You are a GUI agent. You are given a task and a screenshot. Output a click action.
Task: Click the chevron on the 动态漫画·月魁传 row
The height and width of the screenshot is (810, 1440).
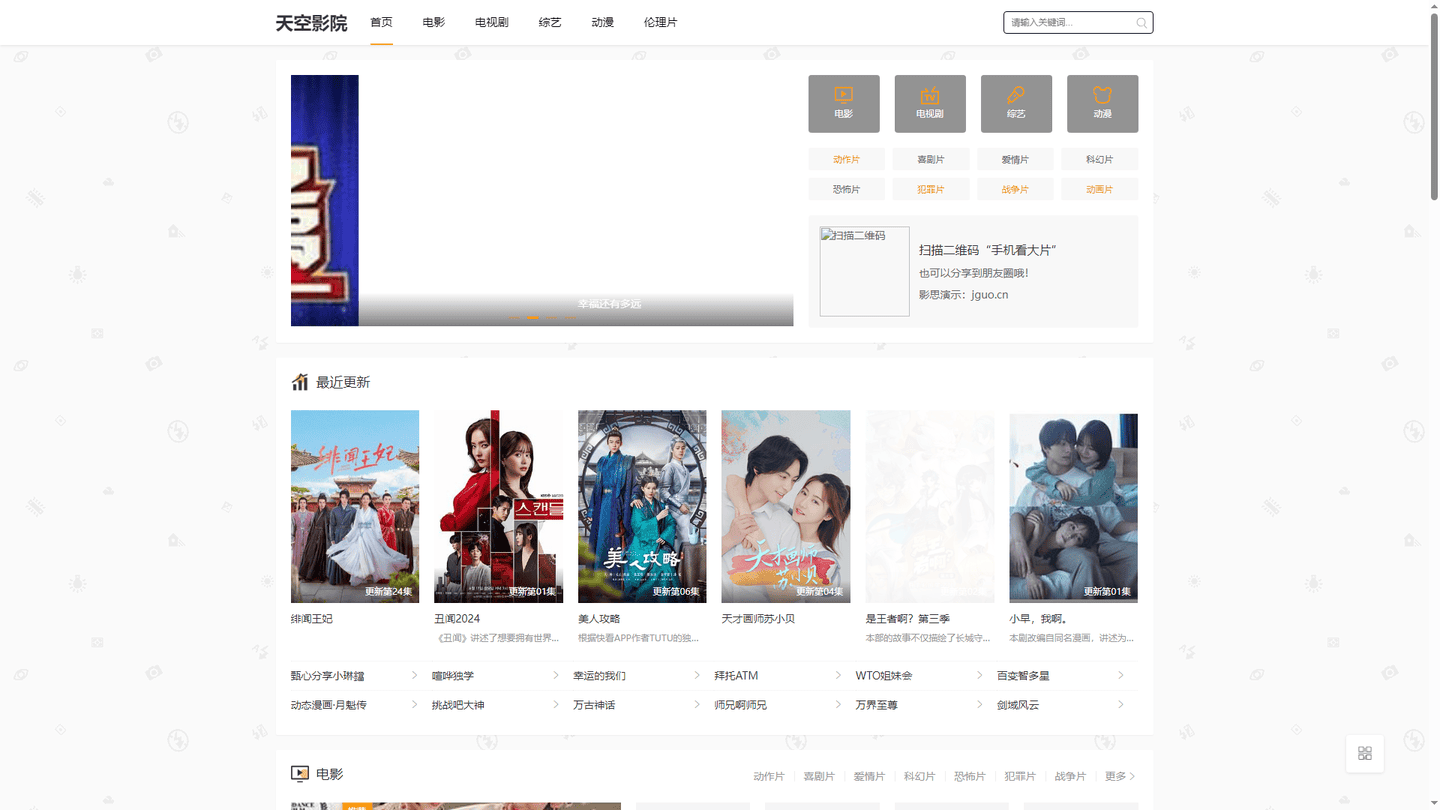(x=414, y=705)
